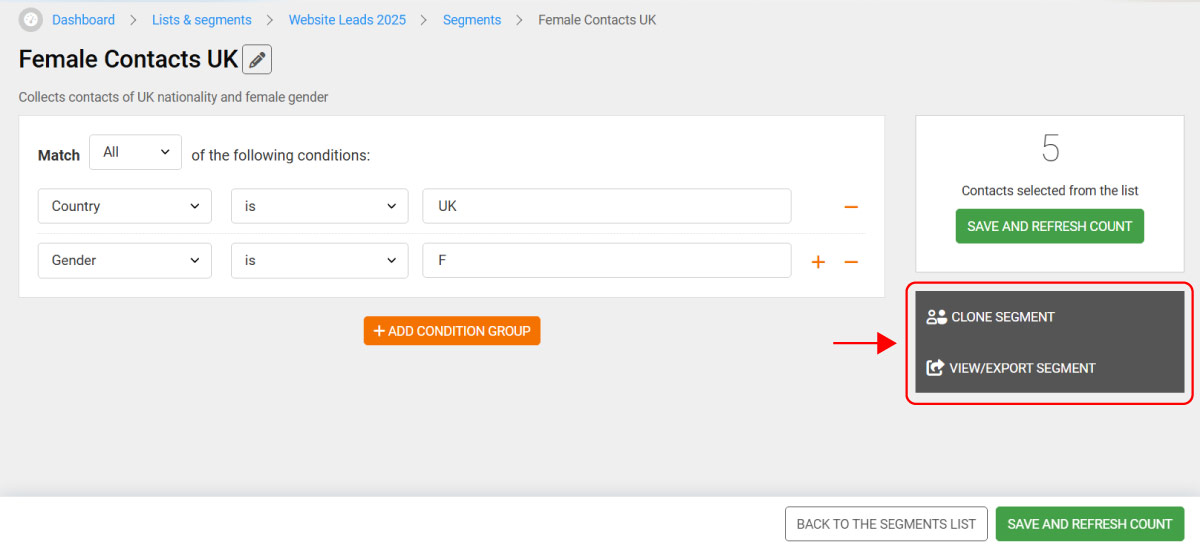
Task: Open Website Leads 2025 breadcrumb link
Action: point(346,20)
